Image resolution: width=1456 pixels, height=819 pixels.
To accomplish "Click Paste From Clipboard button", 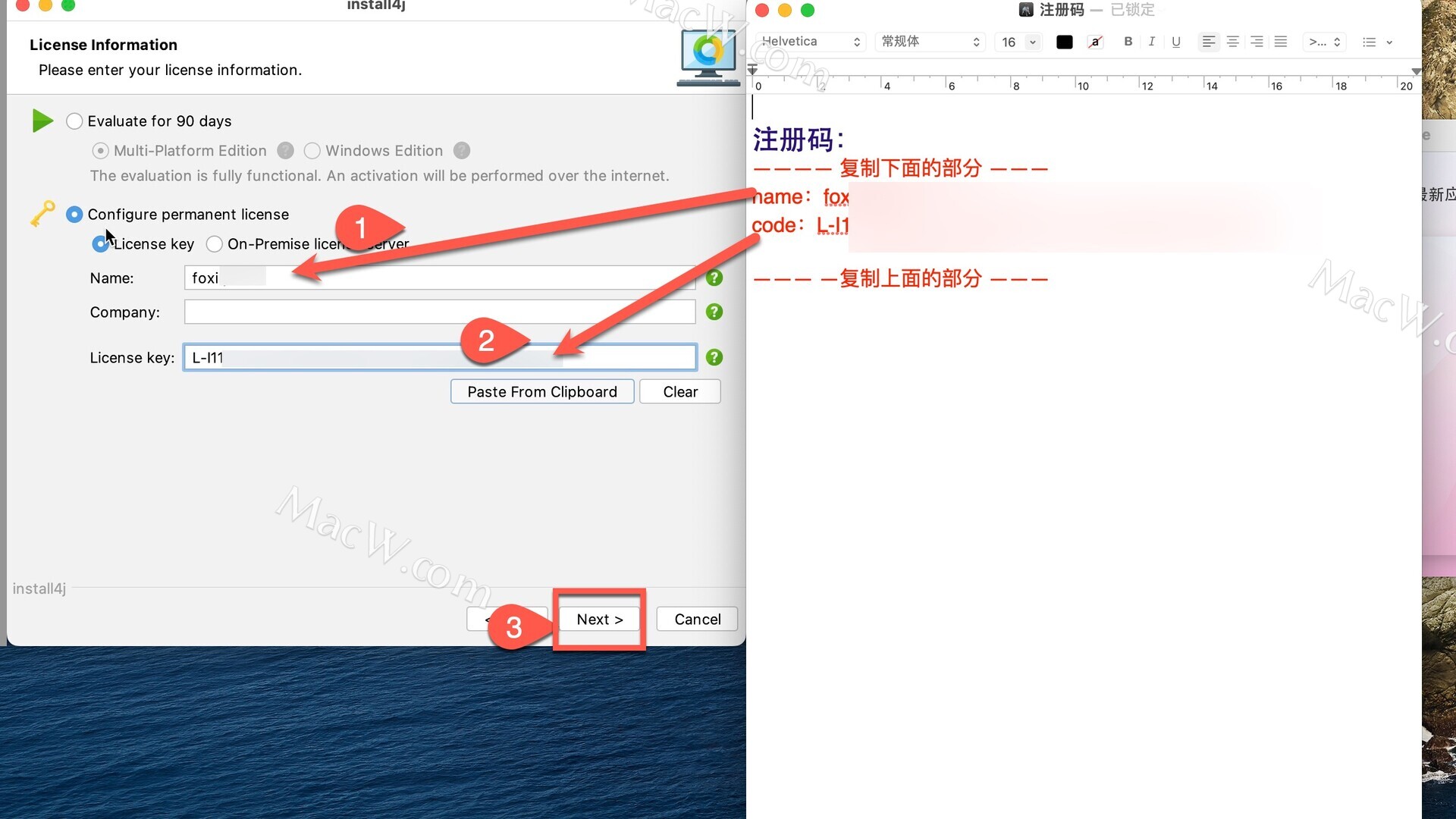I will click(542, 392).
